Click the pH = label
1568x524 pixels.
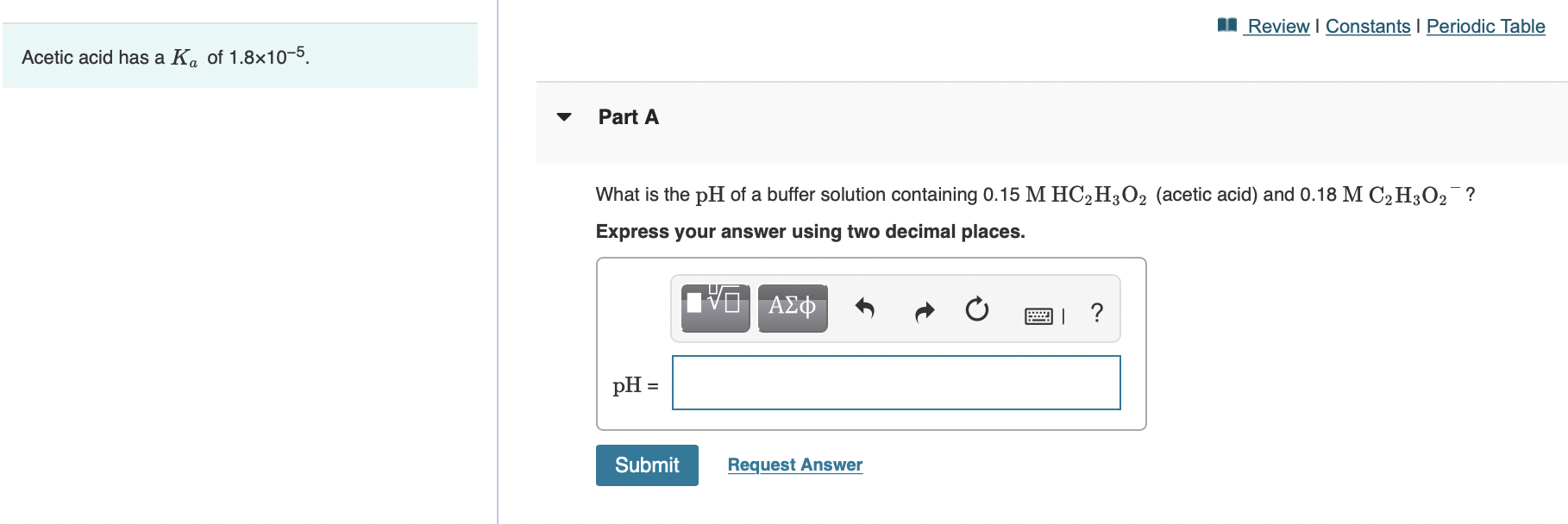coord(634,384)
